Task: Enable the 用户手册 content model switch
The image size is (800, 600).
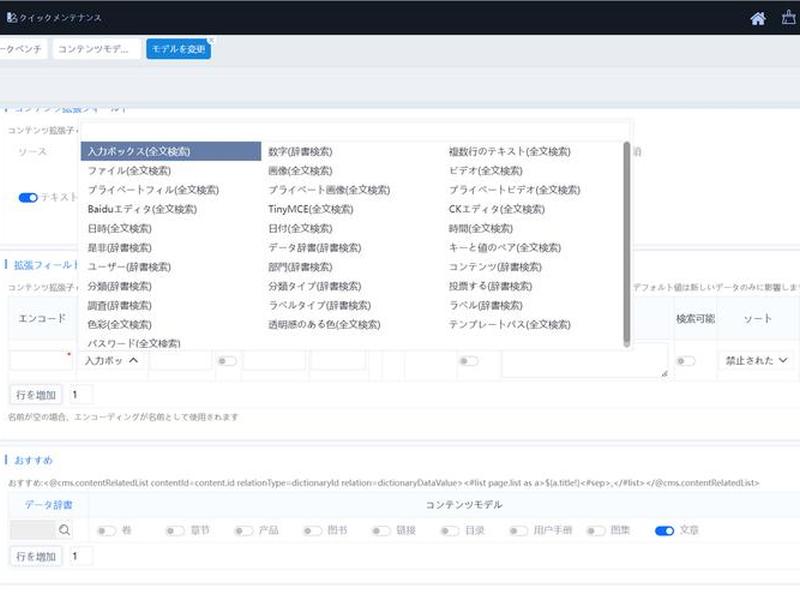Action: tap(518, 531)
